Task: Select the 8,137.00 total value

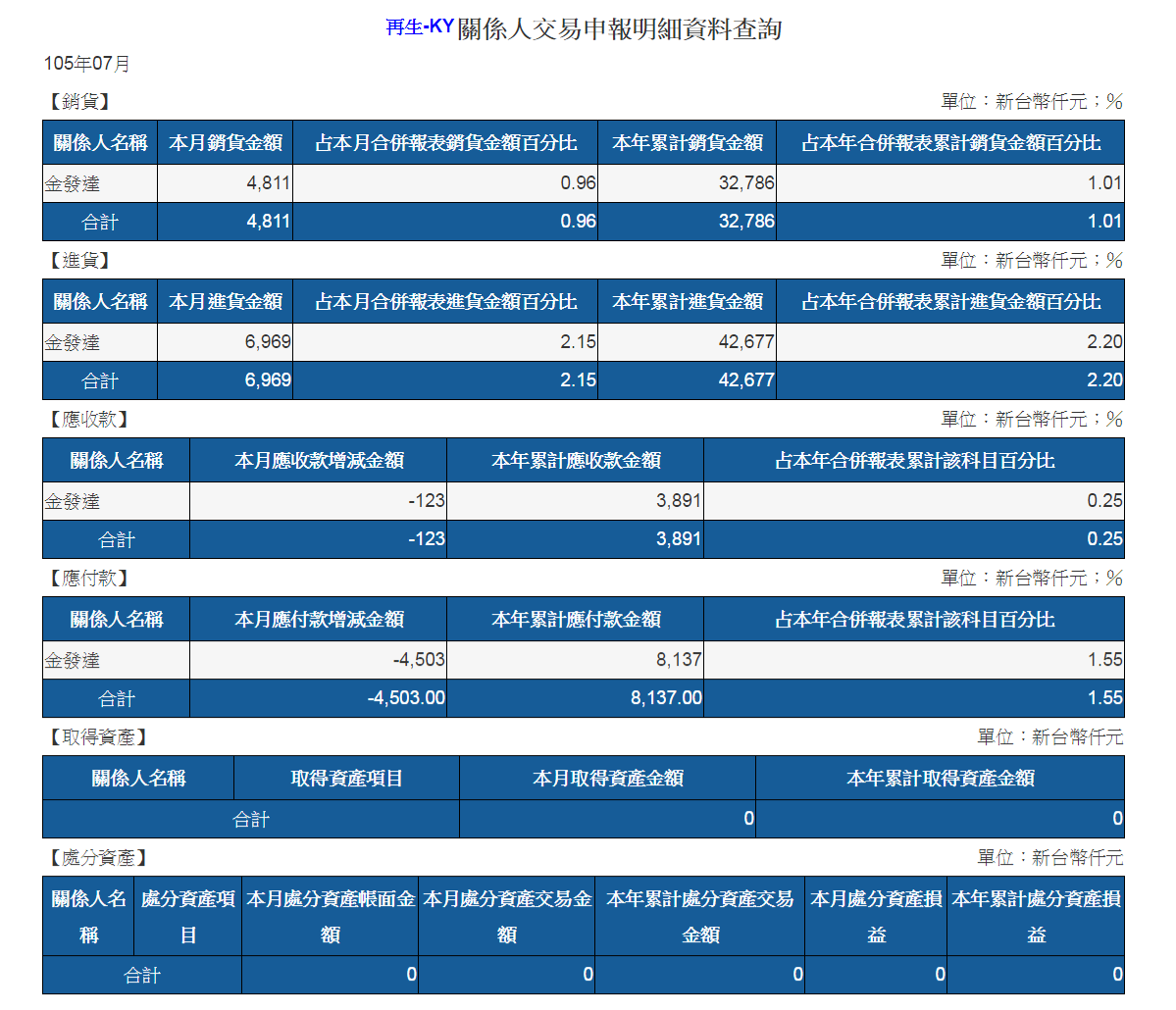Action: click(x=666, y=698)
